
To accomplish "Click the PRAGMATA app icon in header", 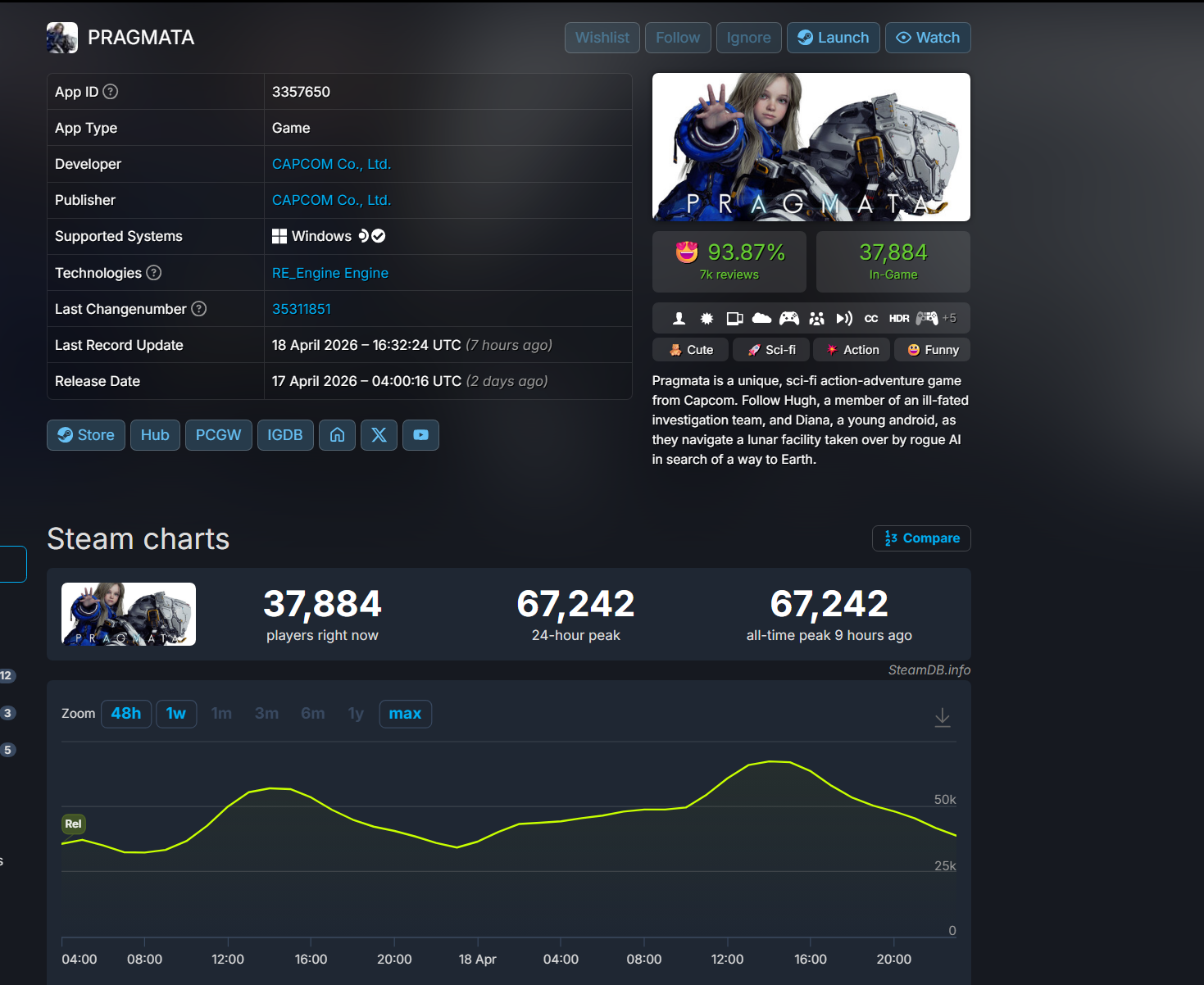I will (62, 38).
